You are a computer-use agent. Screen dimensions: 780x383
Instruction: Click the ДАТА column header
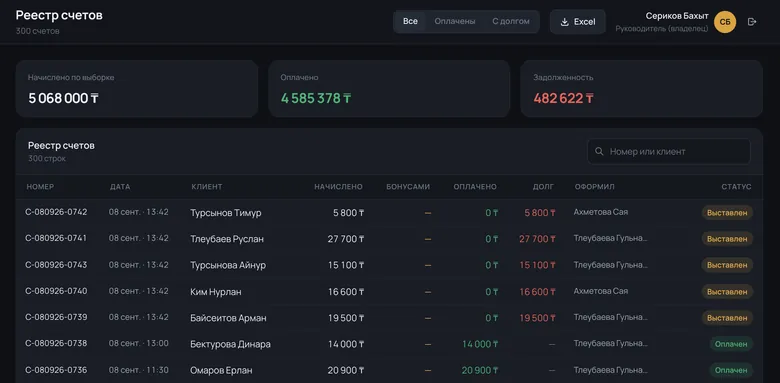tap(120, 187)
